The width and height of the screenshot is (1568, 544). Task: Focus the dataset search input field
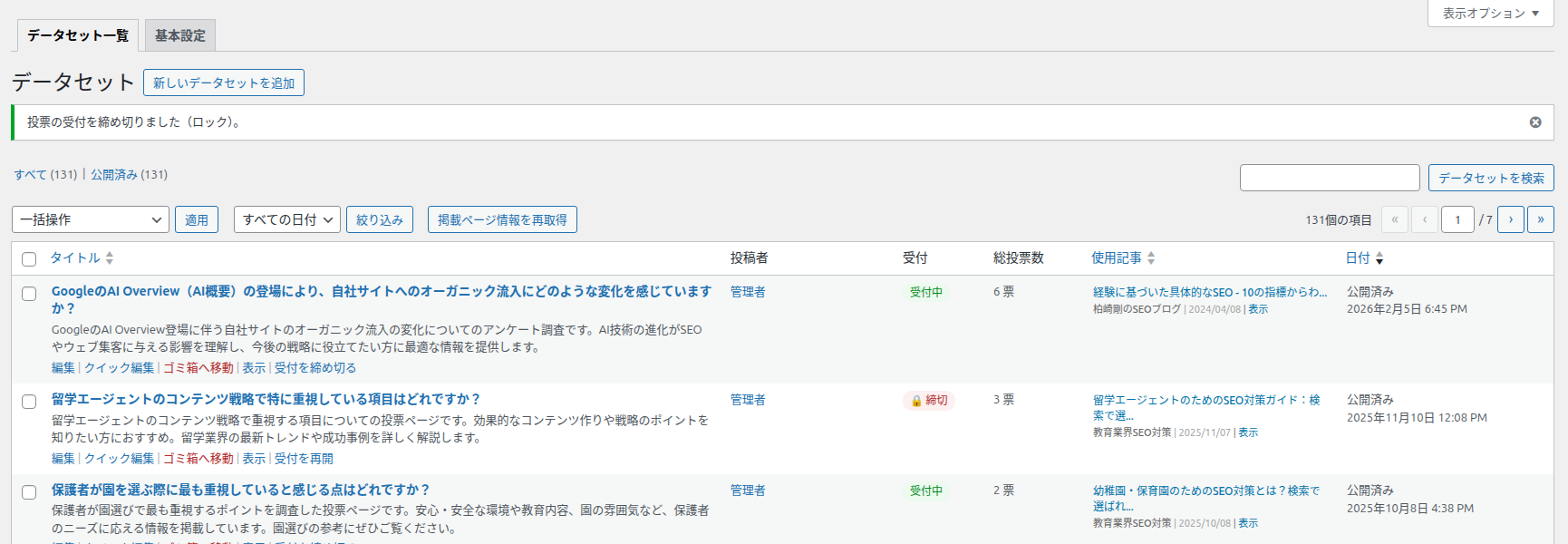pos(1330,178)
